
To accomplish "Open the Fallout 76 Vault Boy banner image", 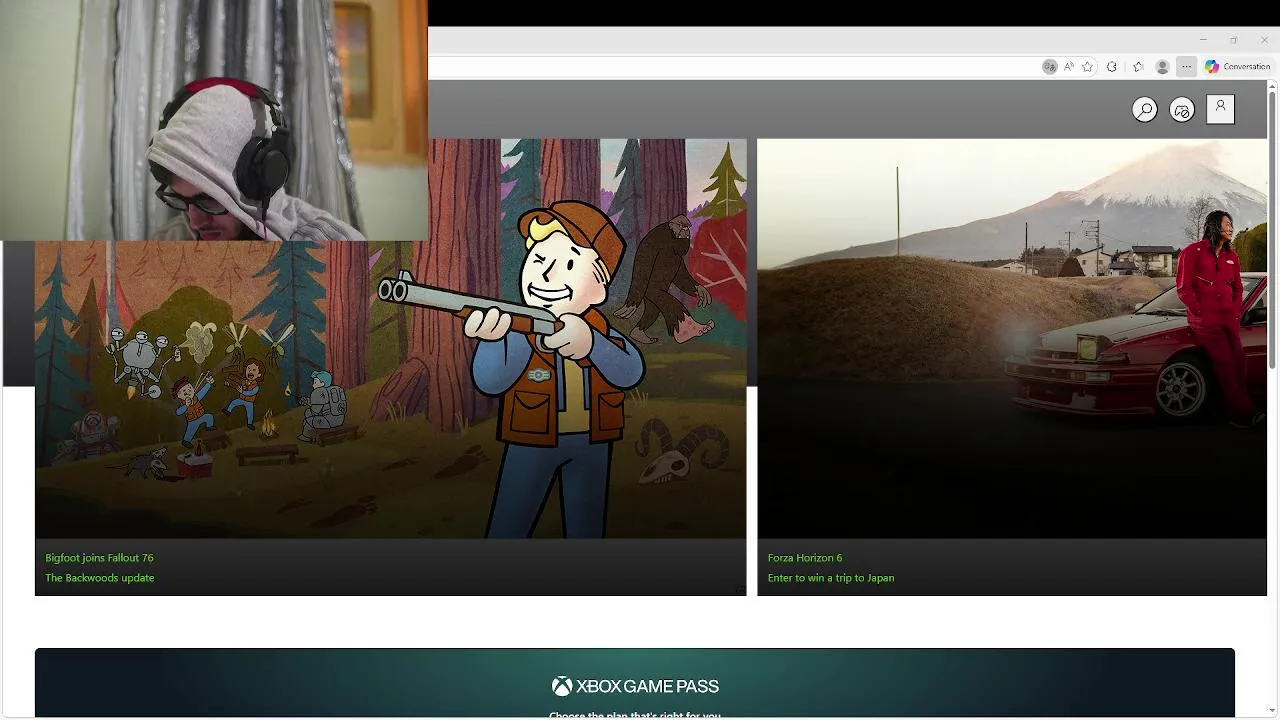I will (390, 339).
